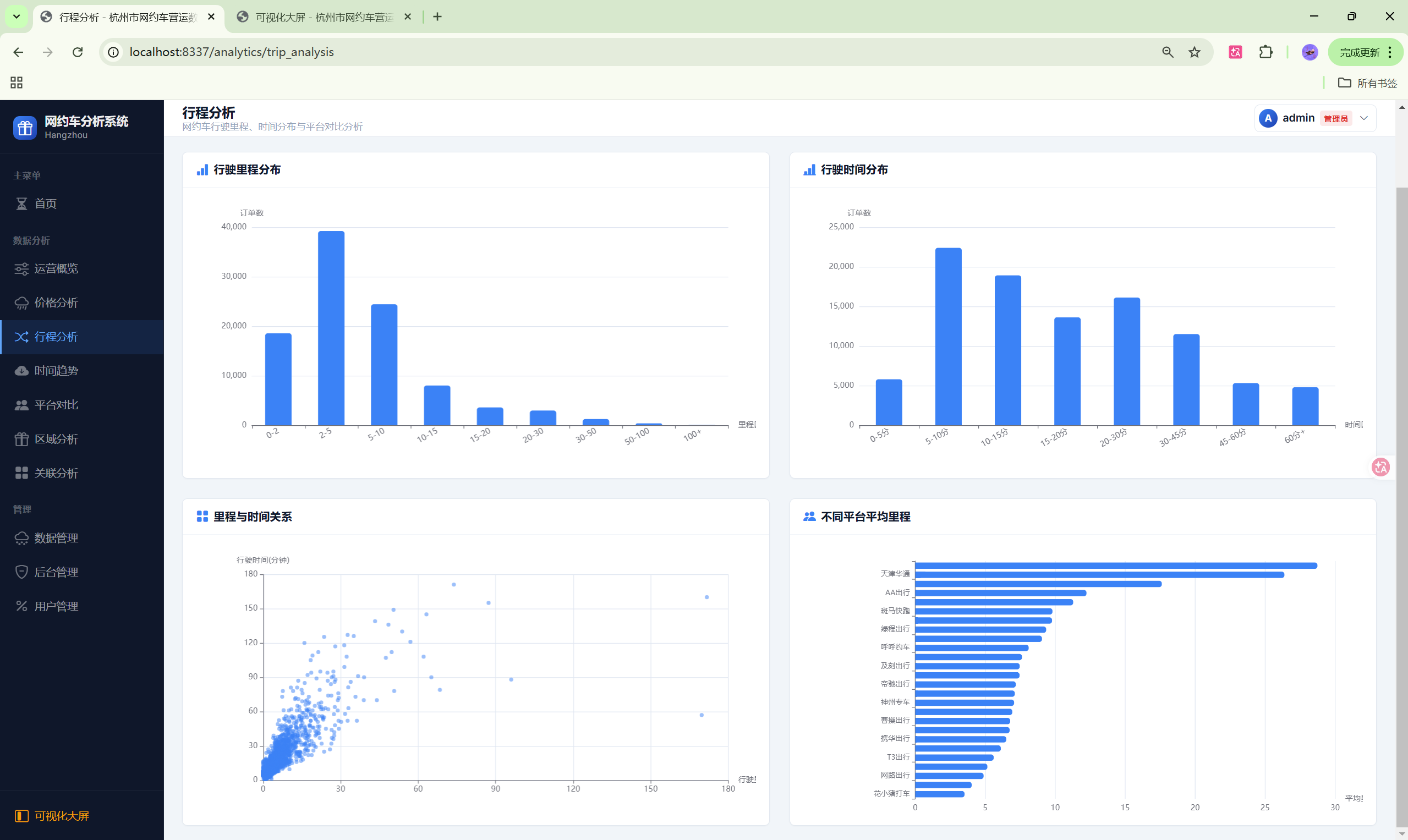Open 首页 in the sidebar
The width and height of the screenshot is (1408, 840).
[x=45, y=204]
